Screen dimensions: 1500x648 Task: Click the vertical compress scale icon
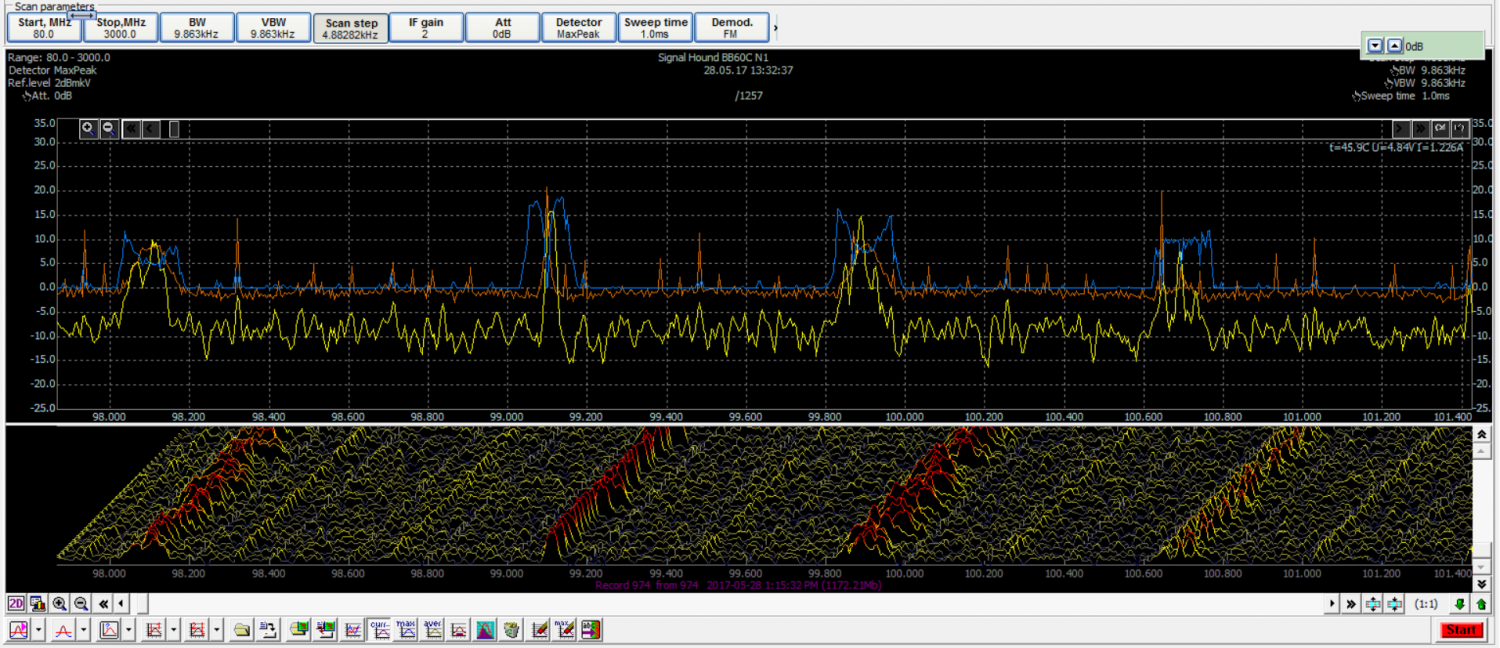pyautogui.click(x=1395, y=604)
